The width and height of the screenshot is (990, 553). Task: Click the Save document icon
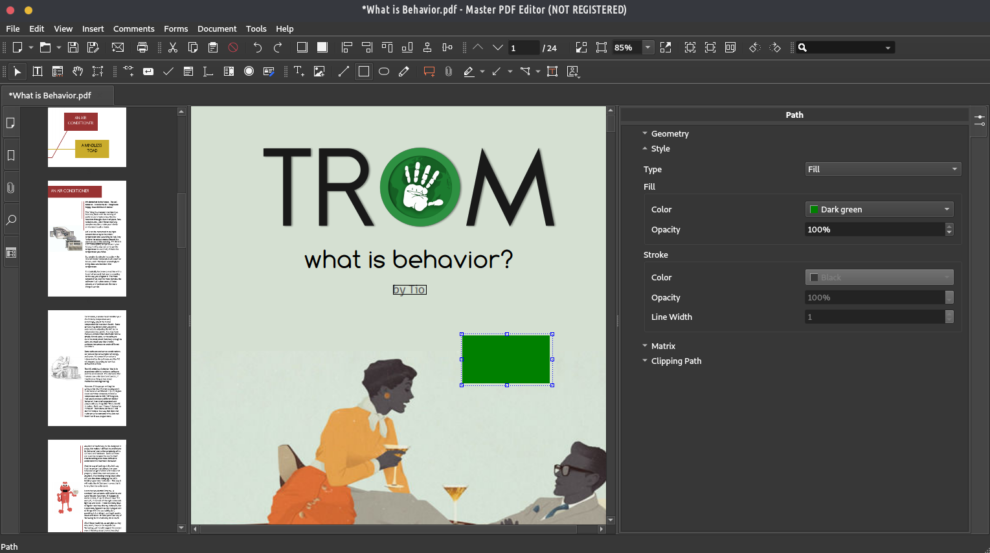click(72, 47)
